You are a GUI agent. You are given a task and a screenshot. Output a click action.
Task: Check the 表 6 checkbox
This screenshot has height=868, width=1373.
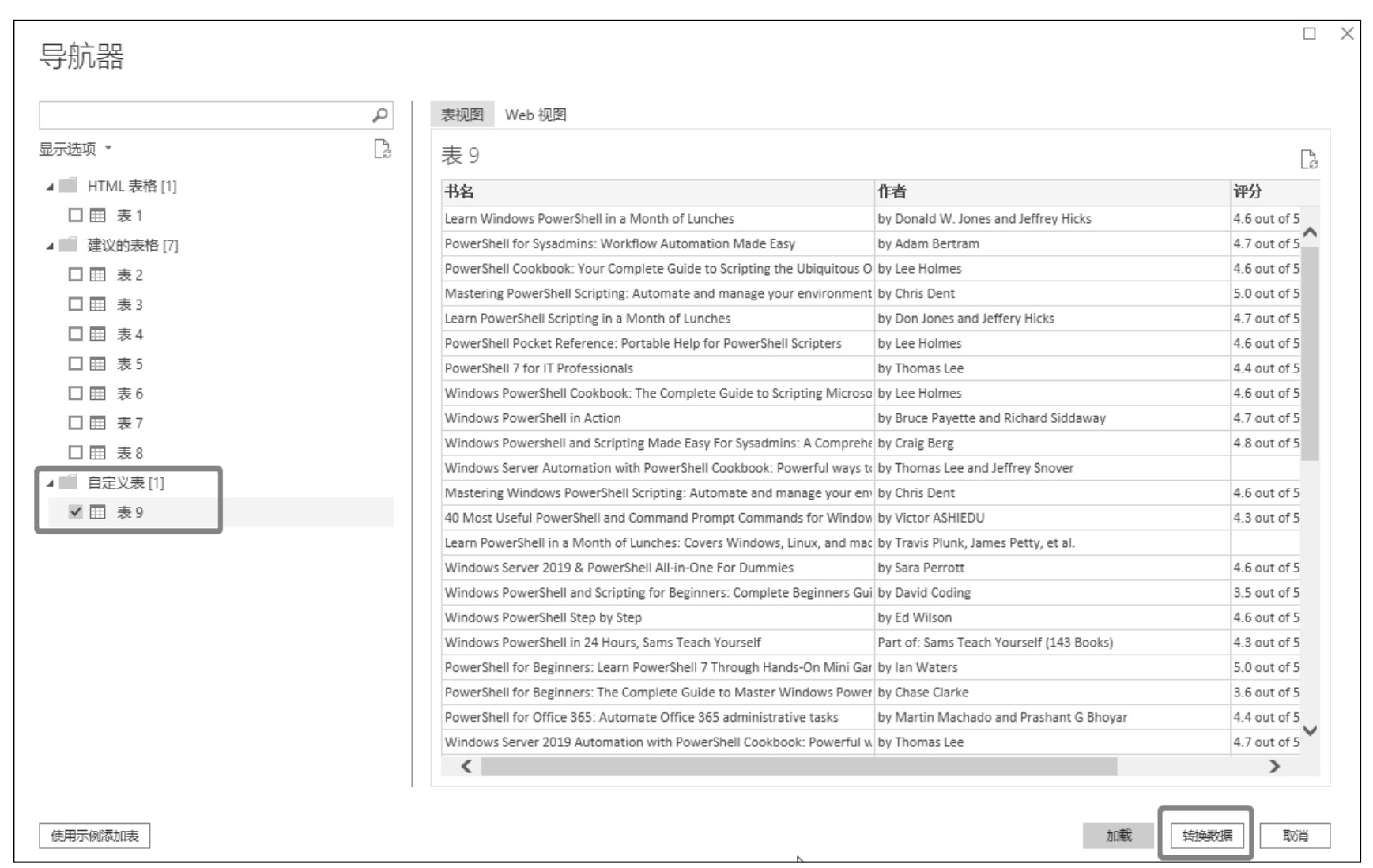(x=75, y=393)
